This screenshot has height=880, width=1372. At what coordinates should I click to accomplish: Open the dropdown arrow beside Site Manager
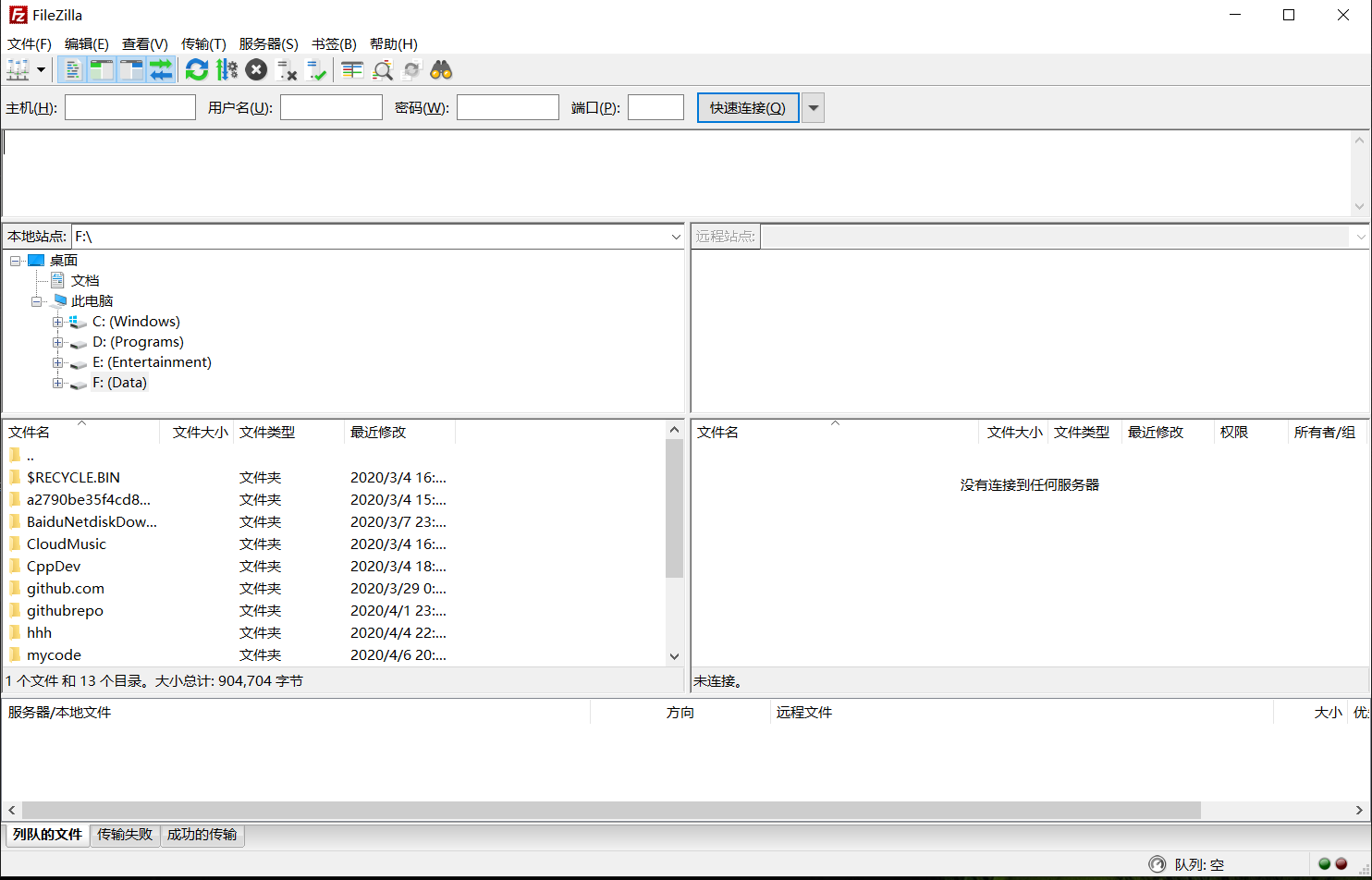(x=41, y=70)
